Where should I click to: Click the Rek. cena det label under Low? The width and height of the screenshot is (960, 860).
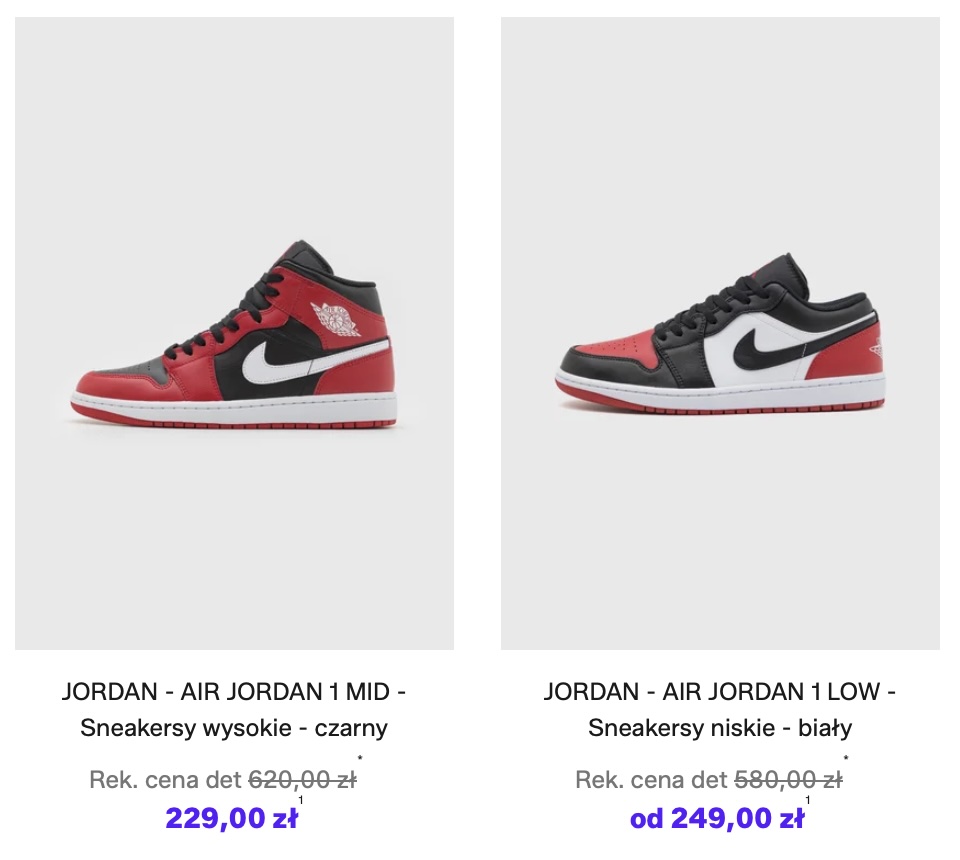(x=651, y=780)
